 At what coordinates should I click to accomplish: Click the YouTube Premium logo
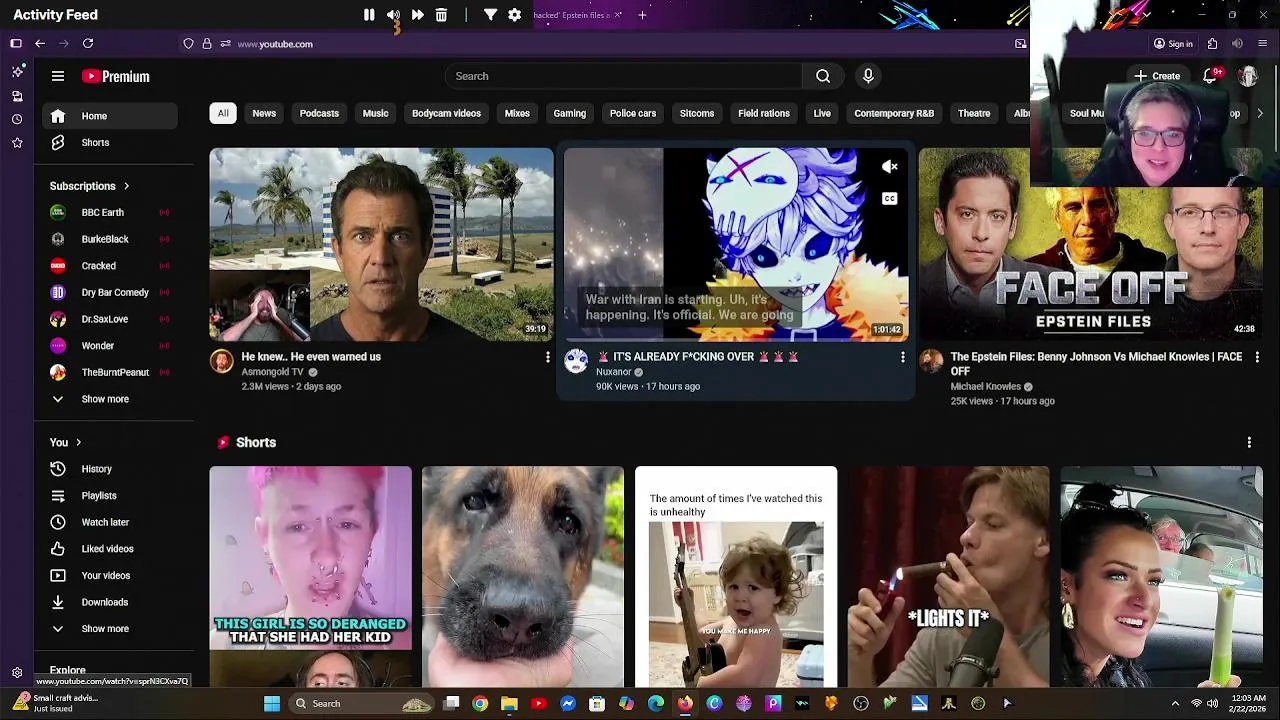point(116,76)
